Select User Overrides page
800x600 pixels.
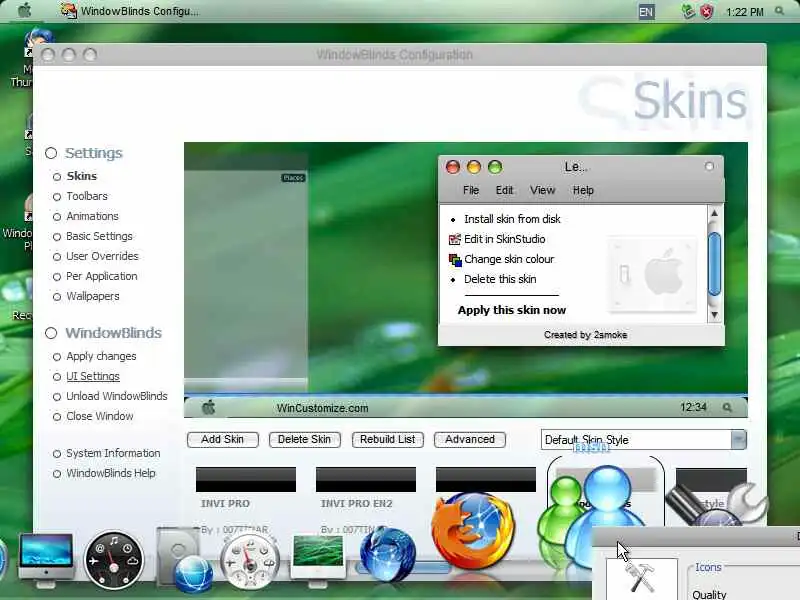(x=102, y=256)
